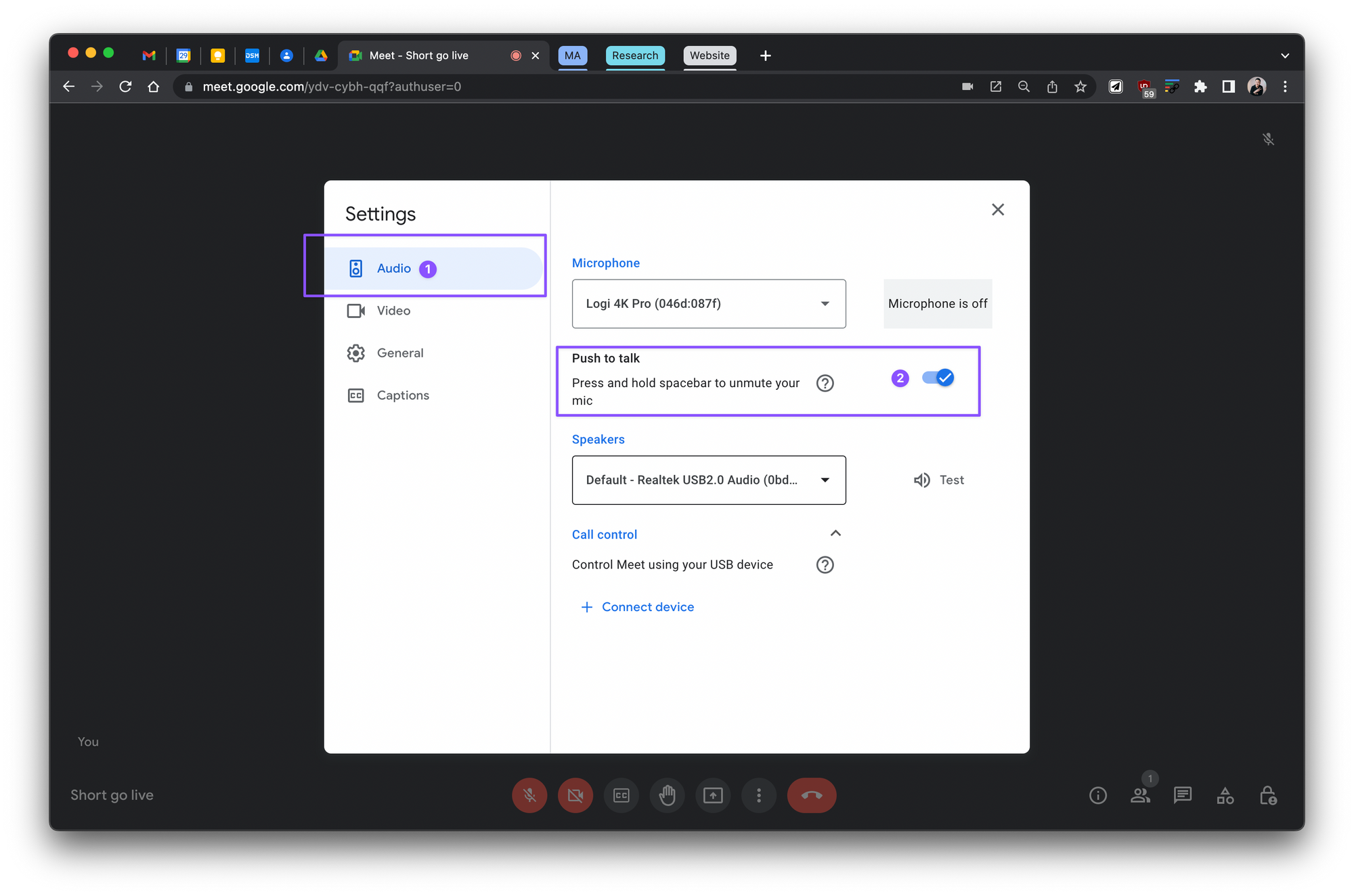The height and width of the screenshot is (896, 1354).
Task: Turn on camera in the bottom call bar
Action: 575,795
